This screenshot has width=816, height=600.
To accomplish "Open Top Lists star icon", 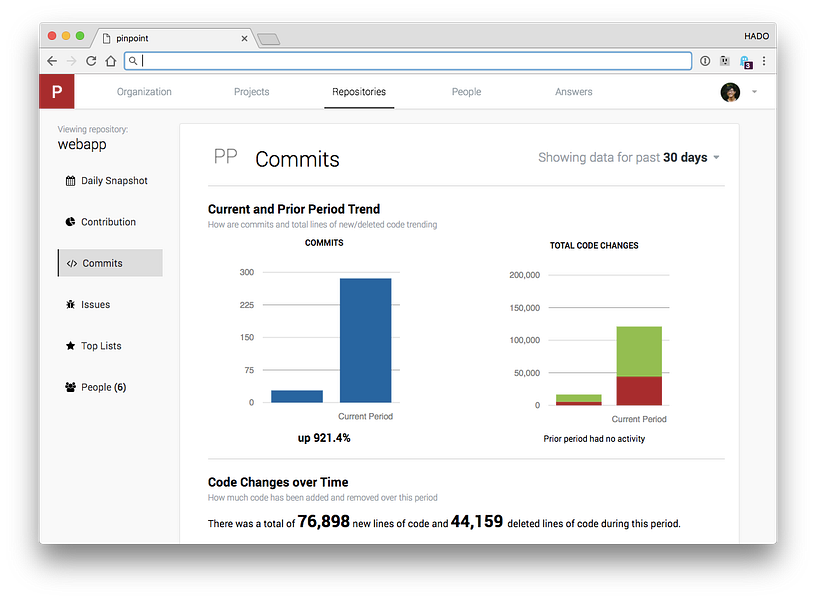I will coord(70,346).
